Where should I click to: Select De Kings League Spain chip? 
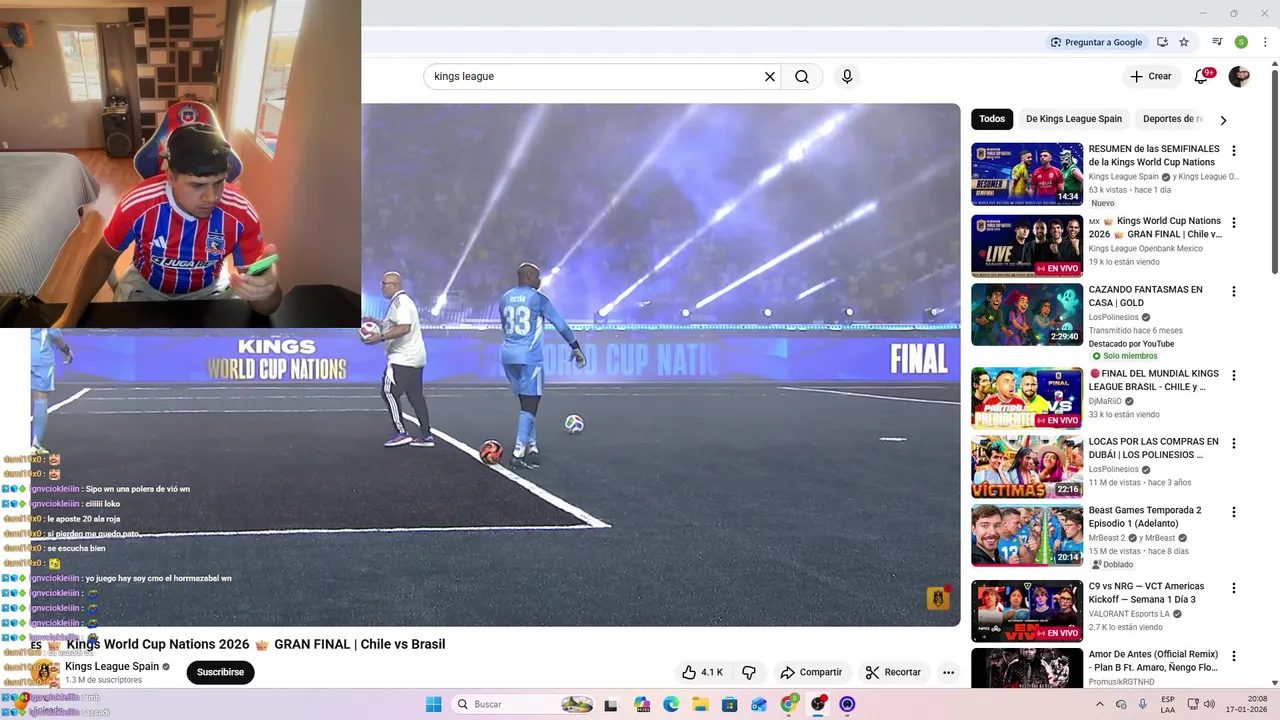[1074, 119]
